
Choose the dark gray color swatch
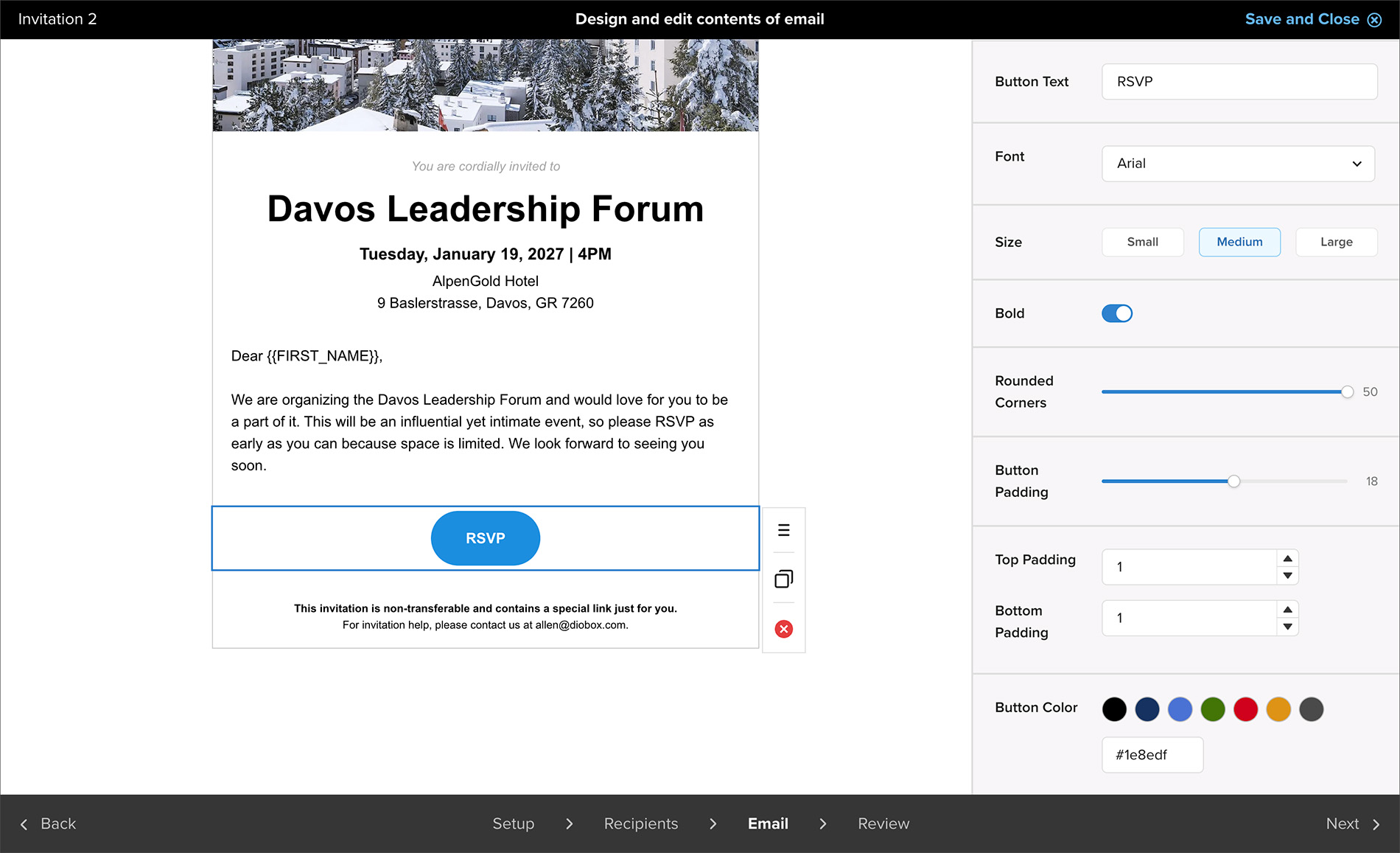(x=1311, y=709)
